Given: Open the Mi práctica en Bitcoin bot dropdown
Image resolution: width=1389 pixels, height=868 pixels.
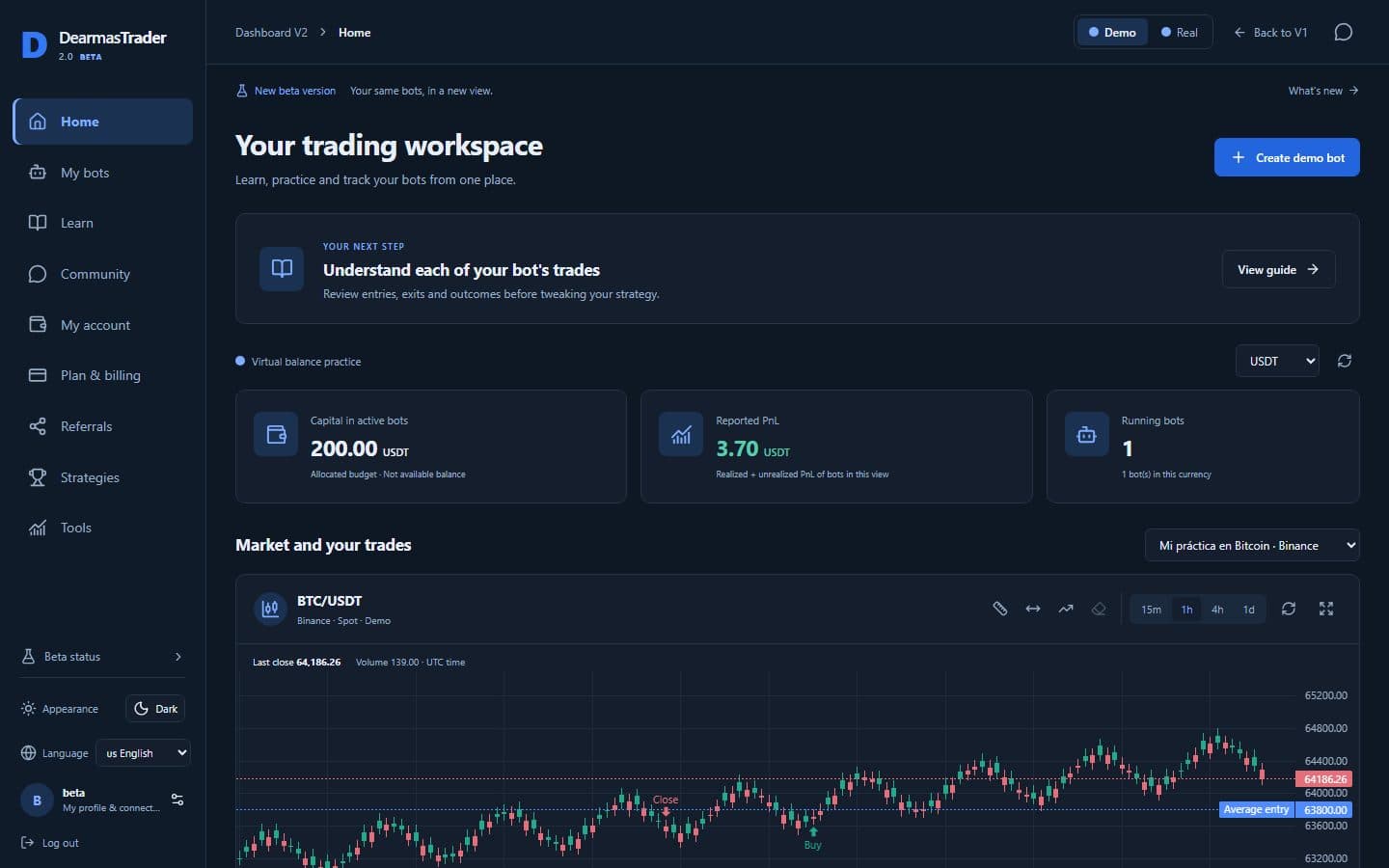Looking at the screenshot, I should pyautogui.click(x=1252, y=545).
